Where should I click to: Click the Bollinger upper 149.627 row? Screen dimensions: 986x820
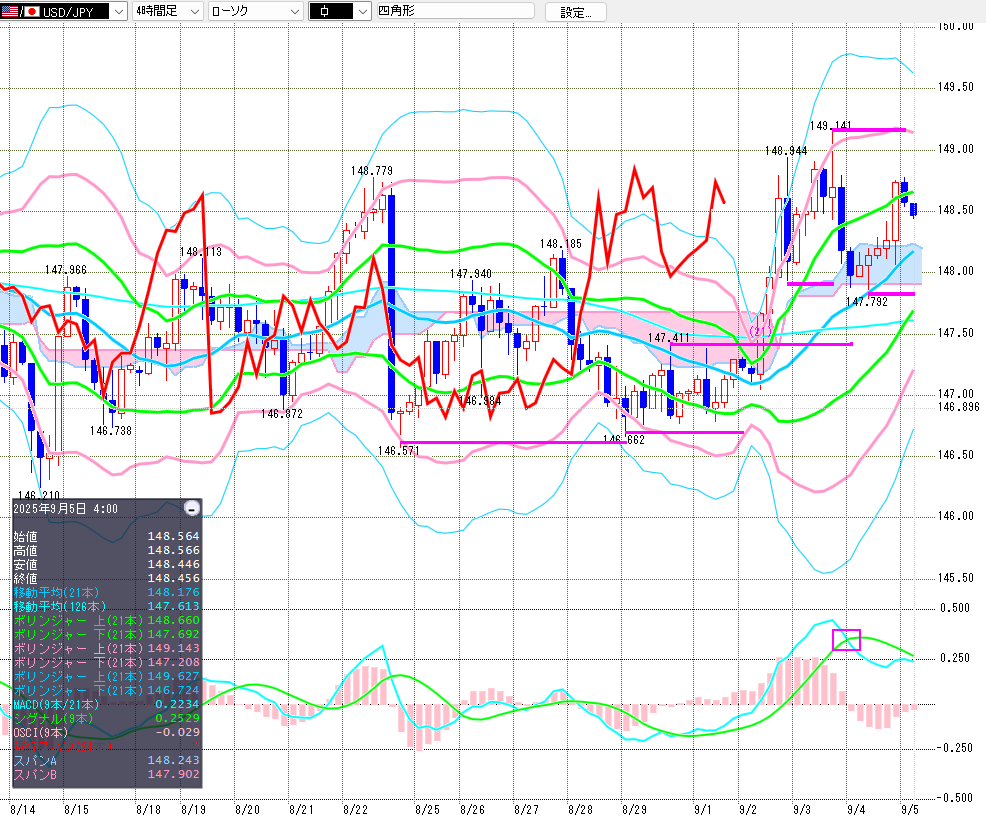(x=106, y=676)
